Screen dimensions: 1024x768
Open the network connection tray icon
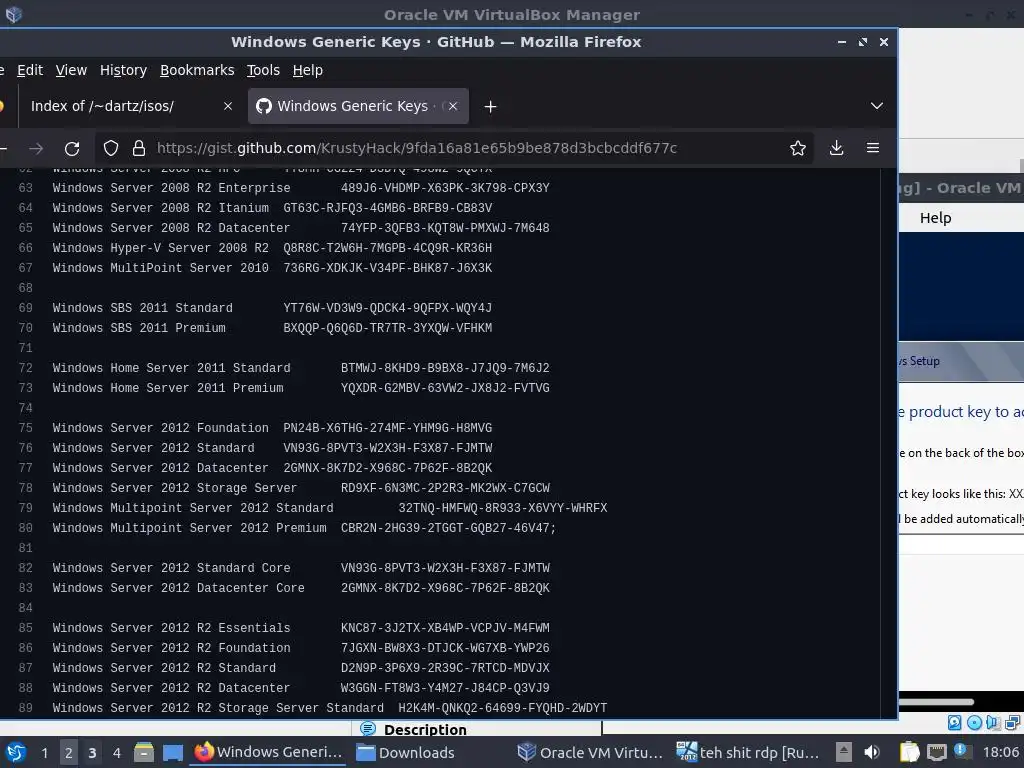click(x=936, y=752)
